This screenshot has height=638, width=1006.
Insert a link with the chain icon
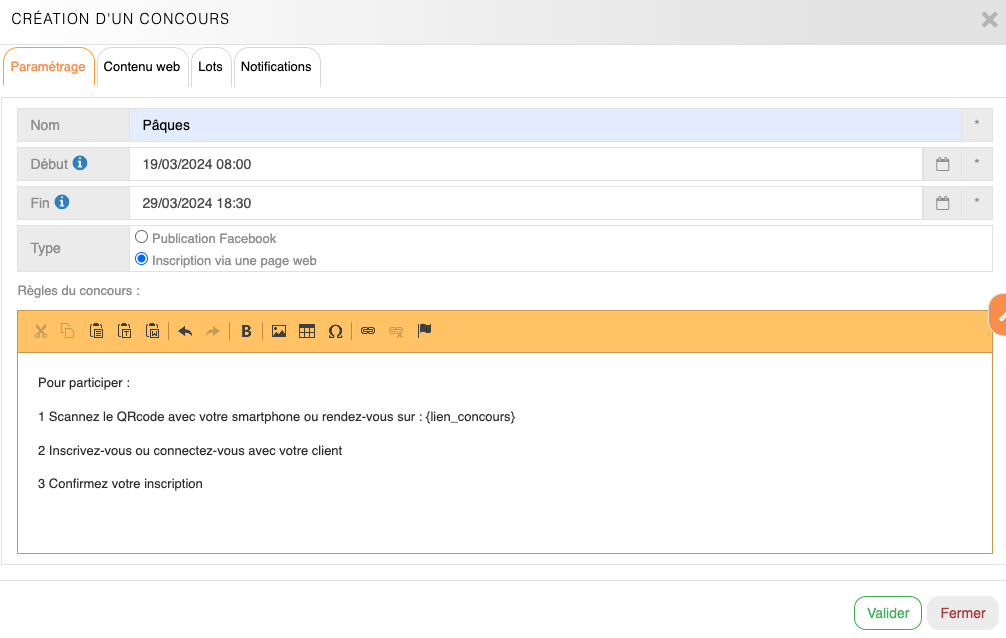click(x=368, y=331)
